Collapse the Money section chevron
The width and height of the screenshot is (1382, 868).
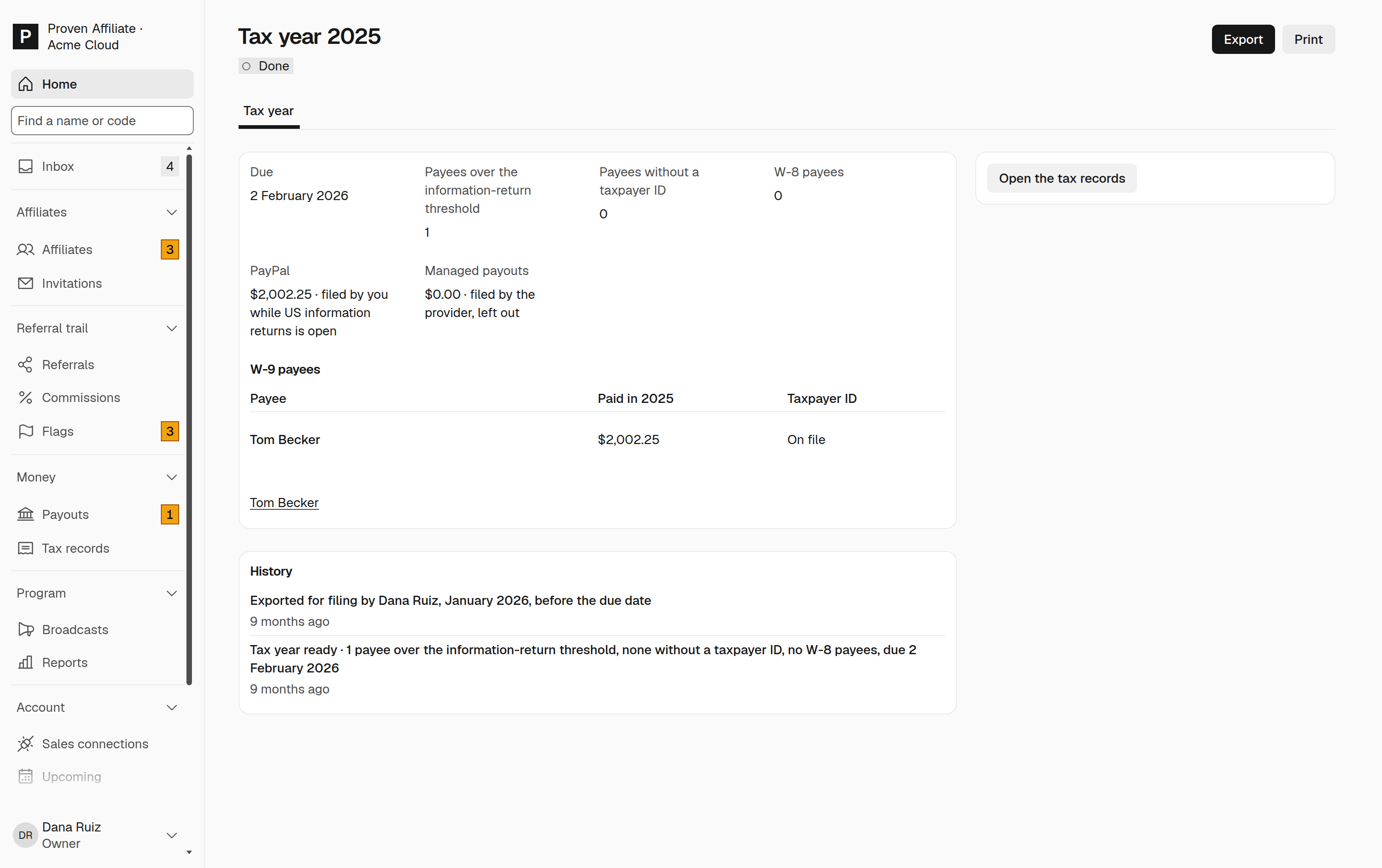171,477
